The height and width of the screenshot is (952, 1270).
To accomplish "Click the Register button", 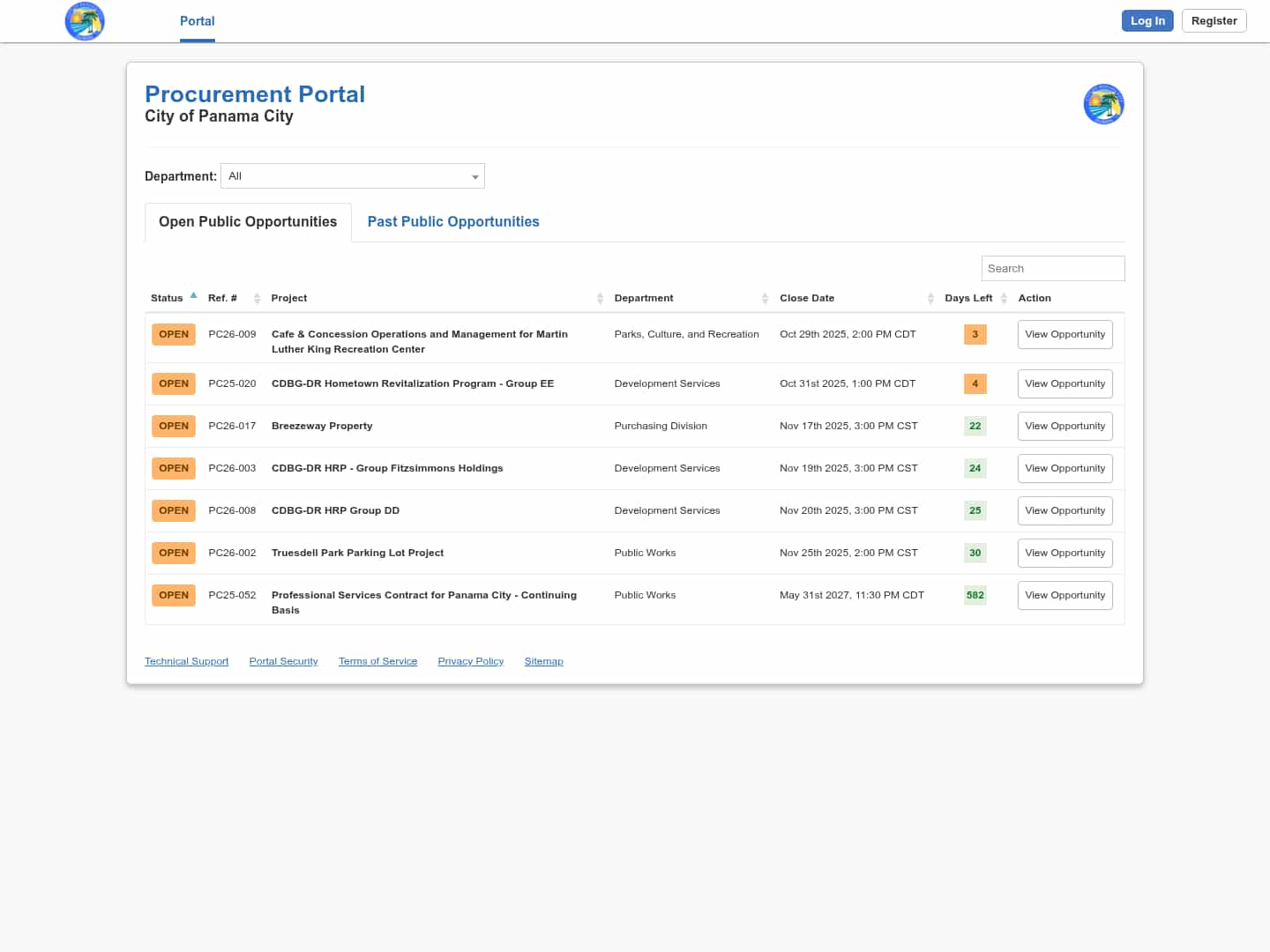I will [x=1214, y=21].
